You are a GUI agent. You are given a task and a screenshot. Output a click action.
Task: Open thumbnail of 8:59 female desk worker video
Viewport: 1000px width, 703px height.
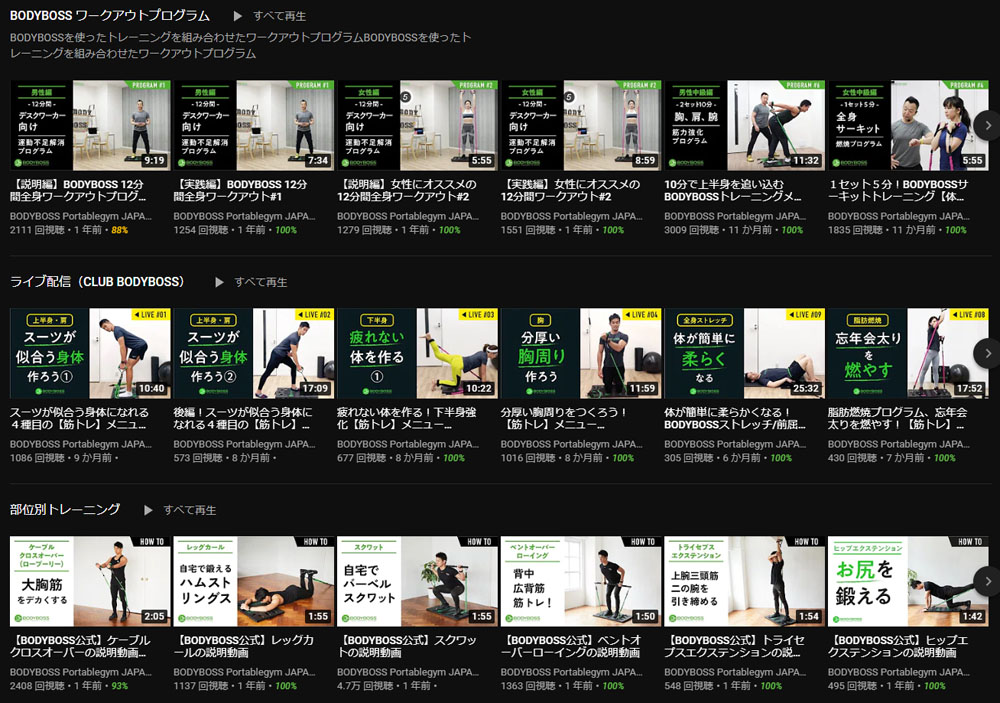tap(580, 125)
